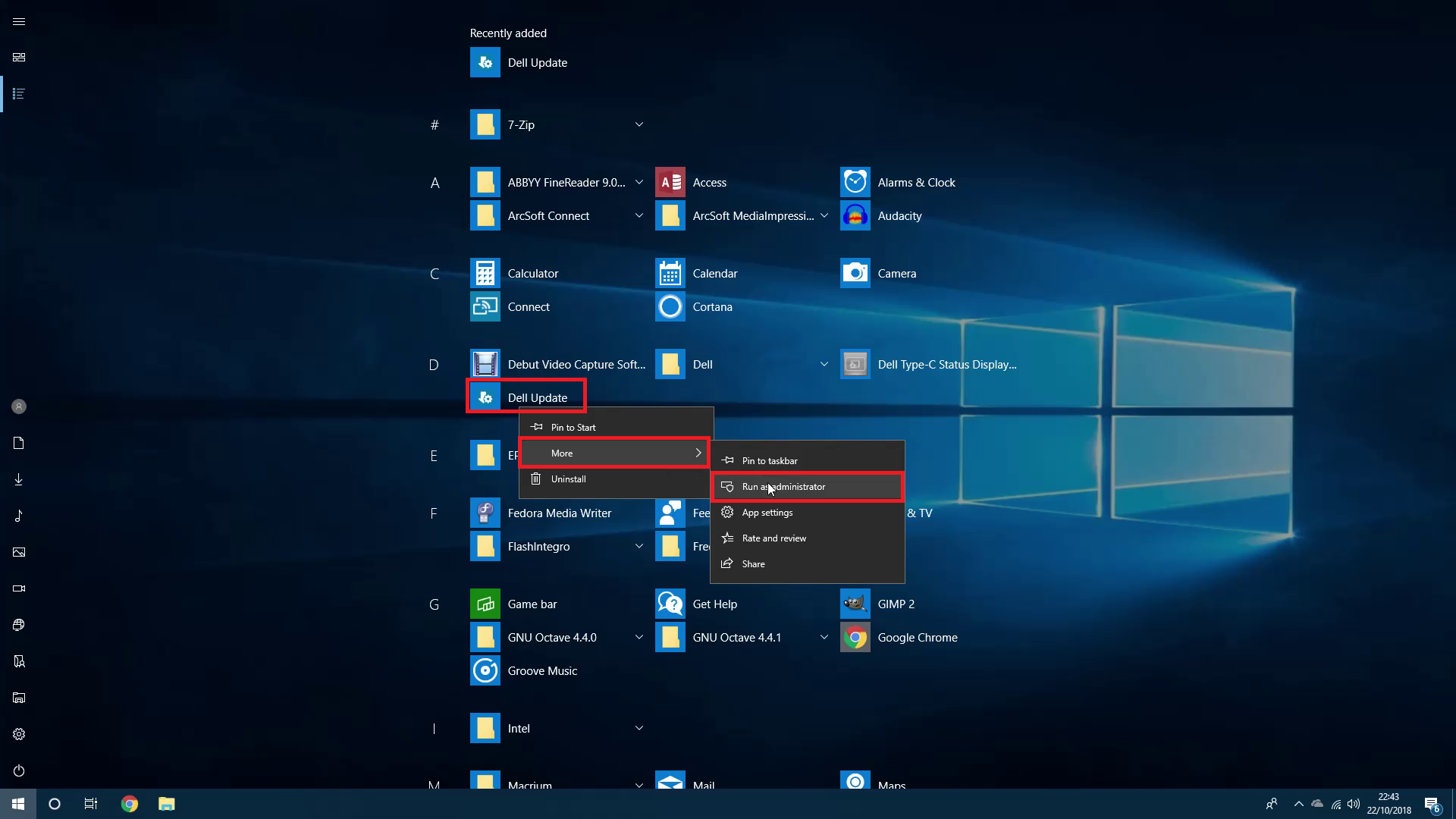Open the Pictures folder sidebar icon
This screenshot has width=1456, height=819.
point(19,552)
